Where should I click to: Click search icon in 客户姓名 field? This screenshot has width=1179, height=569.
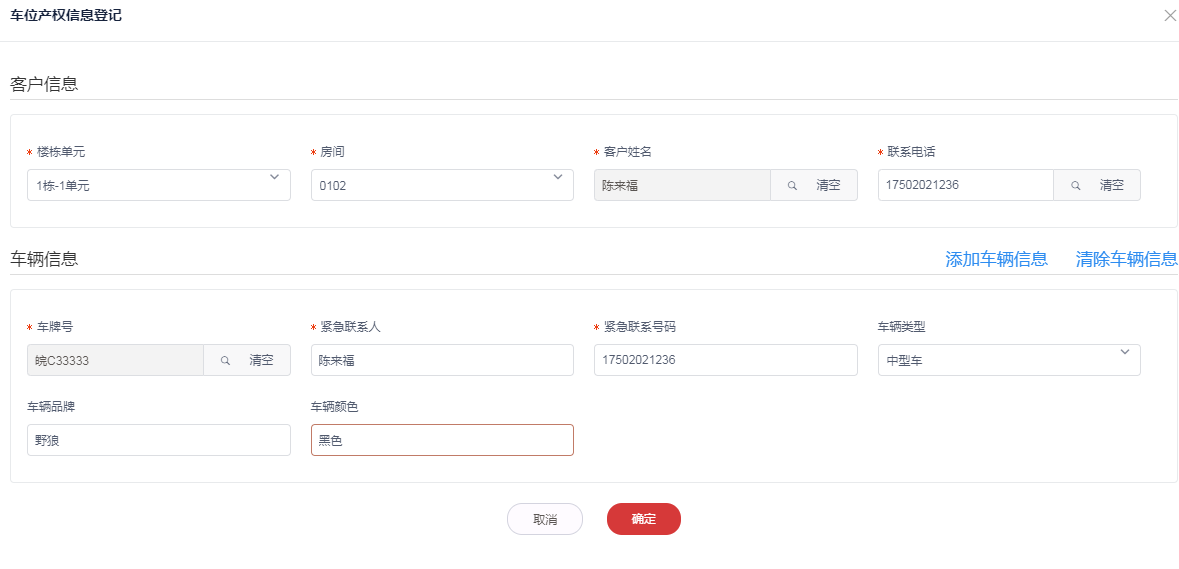point(792,185)
